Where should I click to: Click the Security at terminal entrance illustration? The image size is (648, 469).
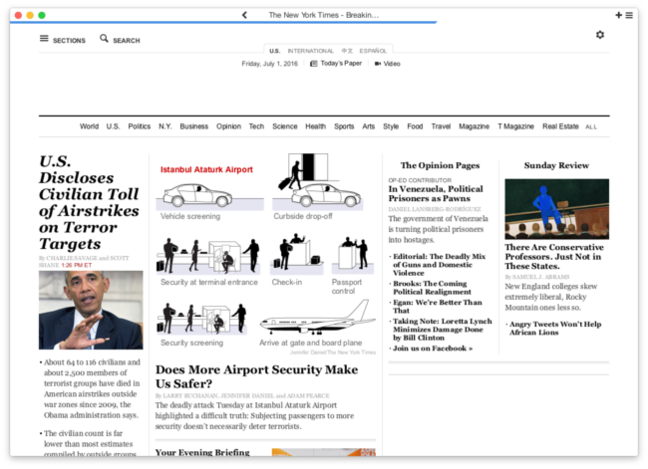click(x=208, y=256)
